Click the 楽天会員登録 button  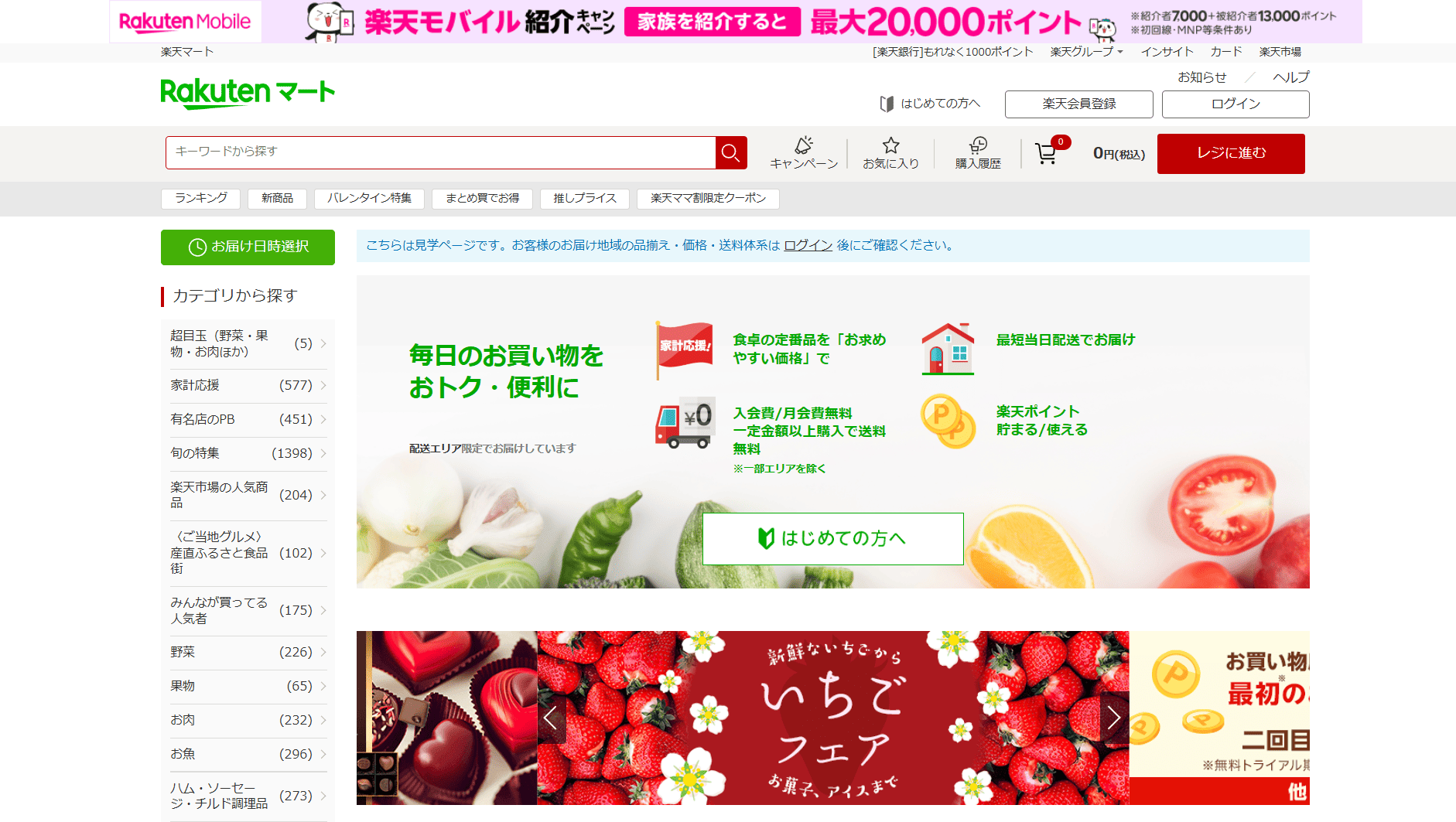pos(1078,104)
